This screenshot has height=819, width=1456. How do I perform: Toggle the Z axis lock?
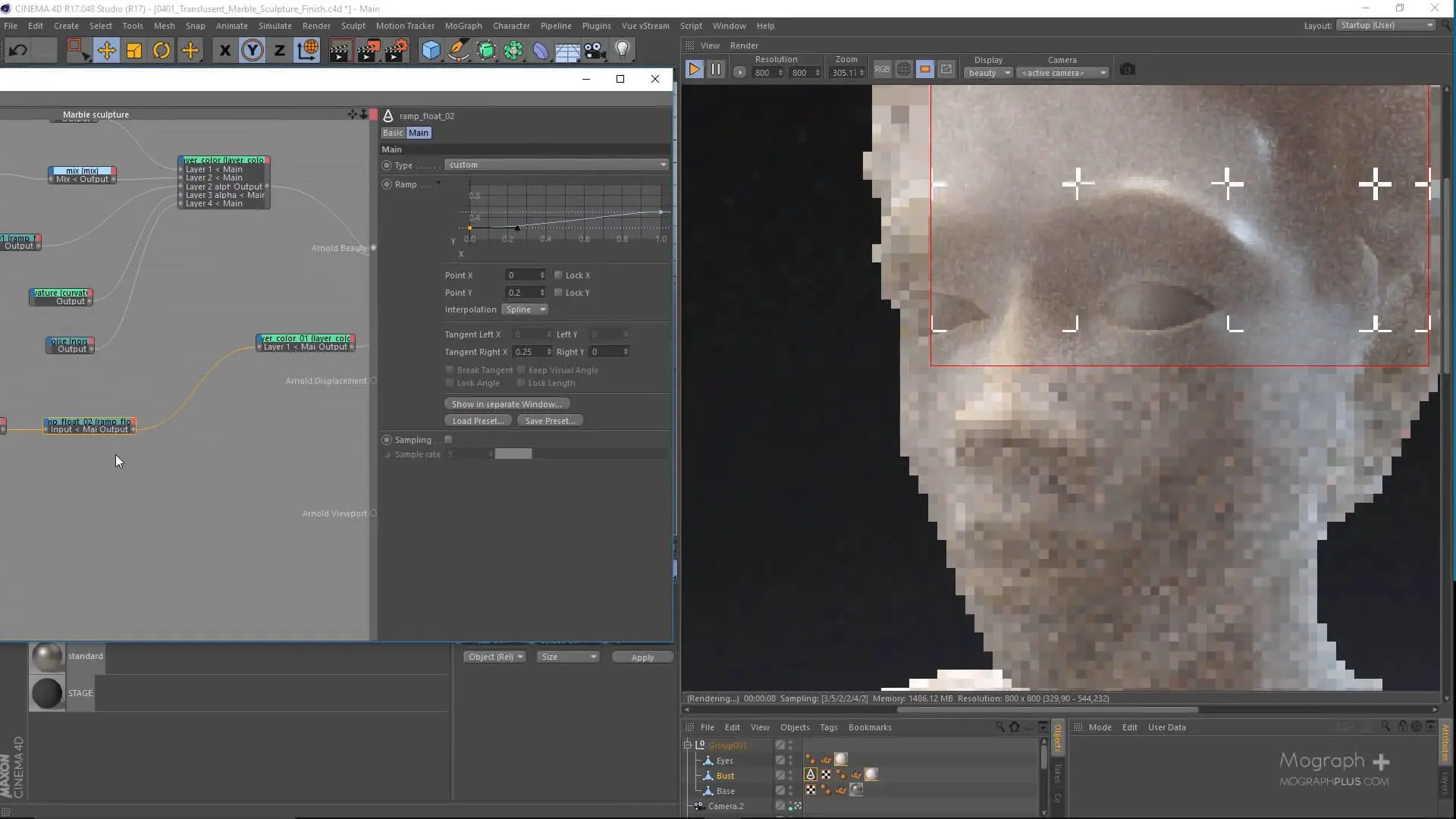pyautogui.click(x=280, y=51)
